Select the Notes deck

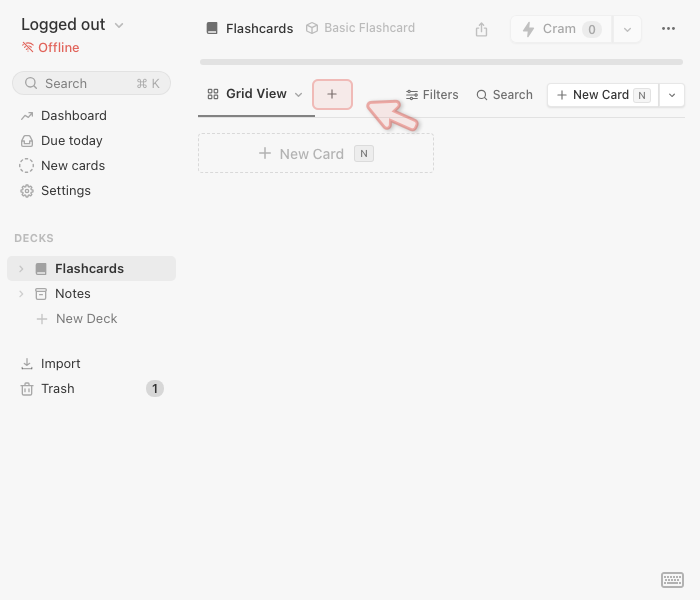click(x=72, y=294)
